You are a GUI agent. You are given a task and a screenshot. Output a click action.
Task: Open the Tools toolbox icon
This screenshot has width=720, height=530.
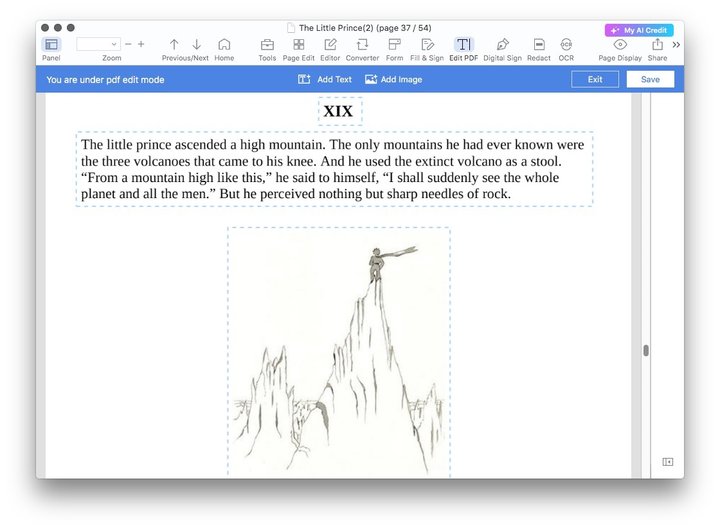pos(267,45)
